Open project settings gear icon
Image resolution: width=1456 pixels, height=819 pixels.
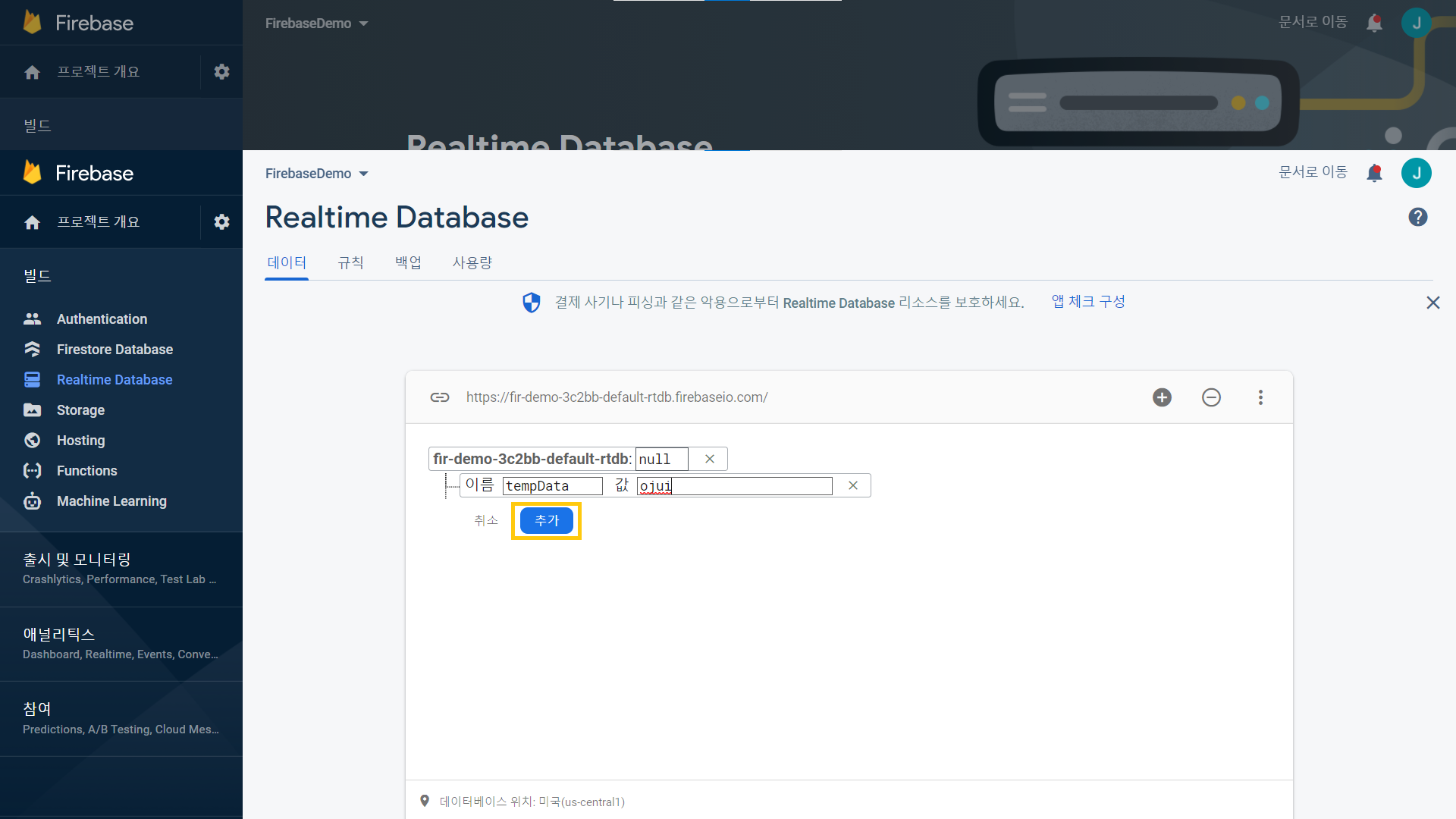[221, 221]
